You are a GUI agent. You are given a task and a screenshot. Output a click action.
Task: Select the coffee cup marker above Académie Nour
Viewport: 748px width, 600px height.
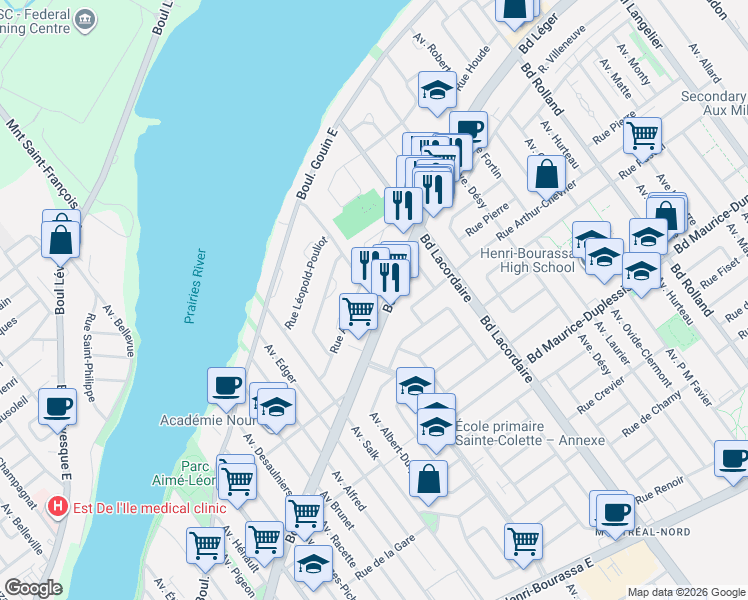point(227,389)
